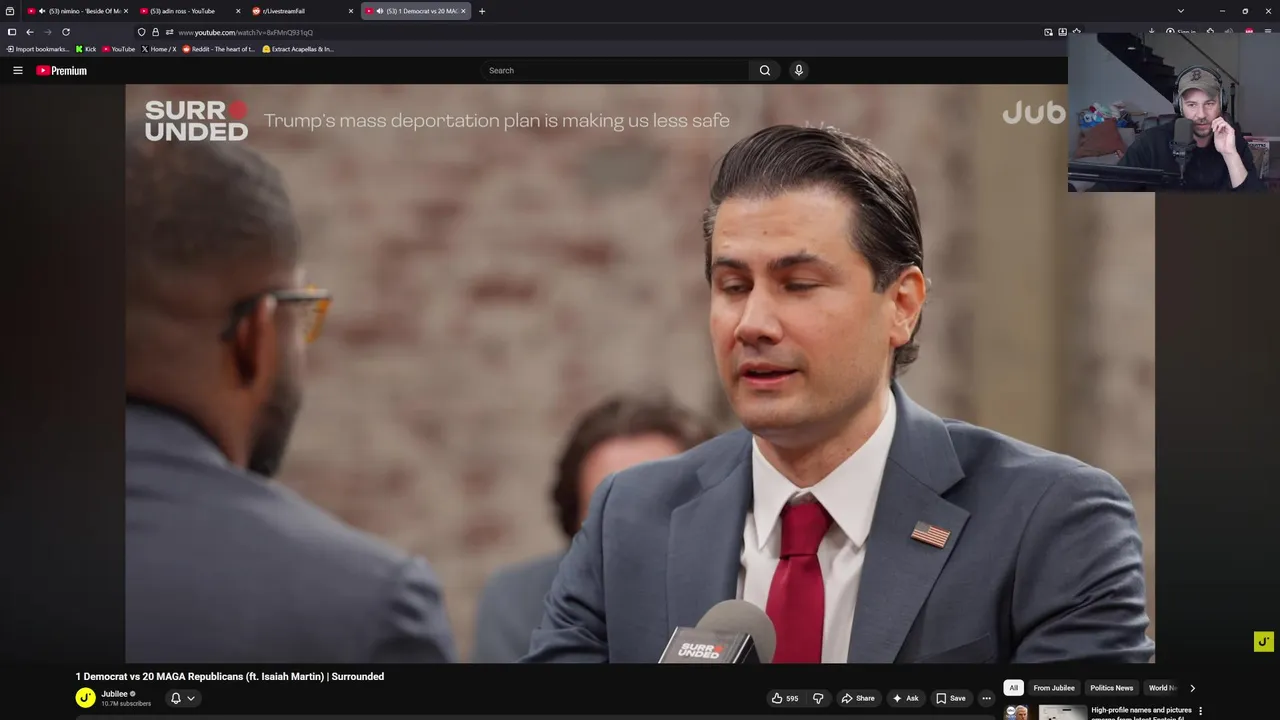Image resolution: width=1280 pixels, height=720 pixels.
Task: Select the From Jubilee filter chip
Action: tap(1054, 688)
